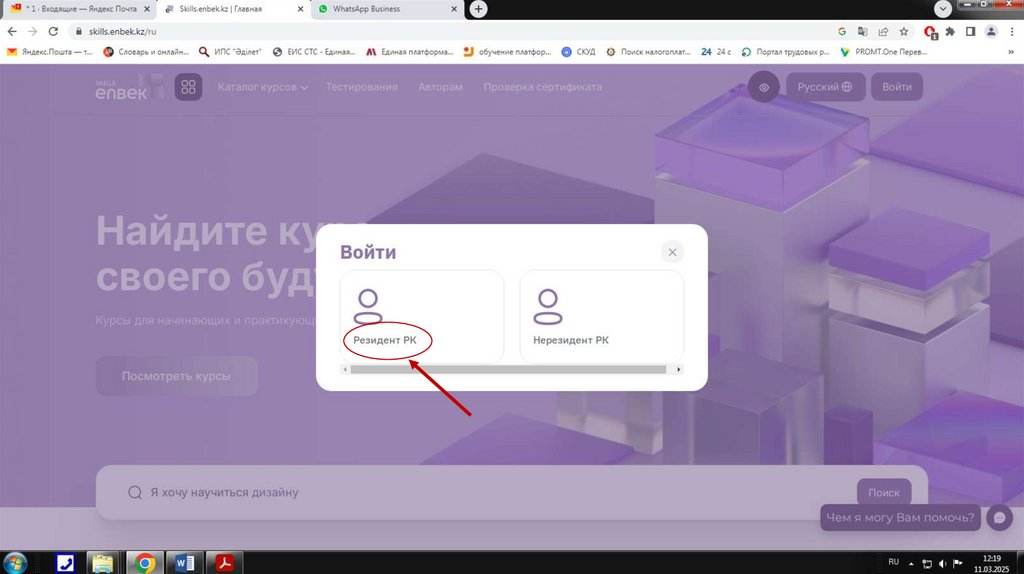Open the СКУД bookmark
The image size is (1024, 574).
point(579,52)
